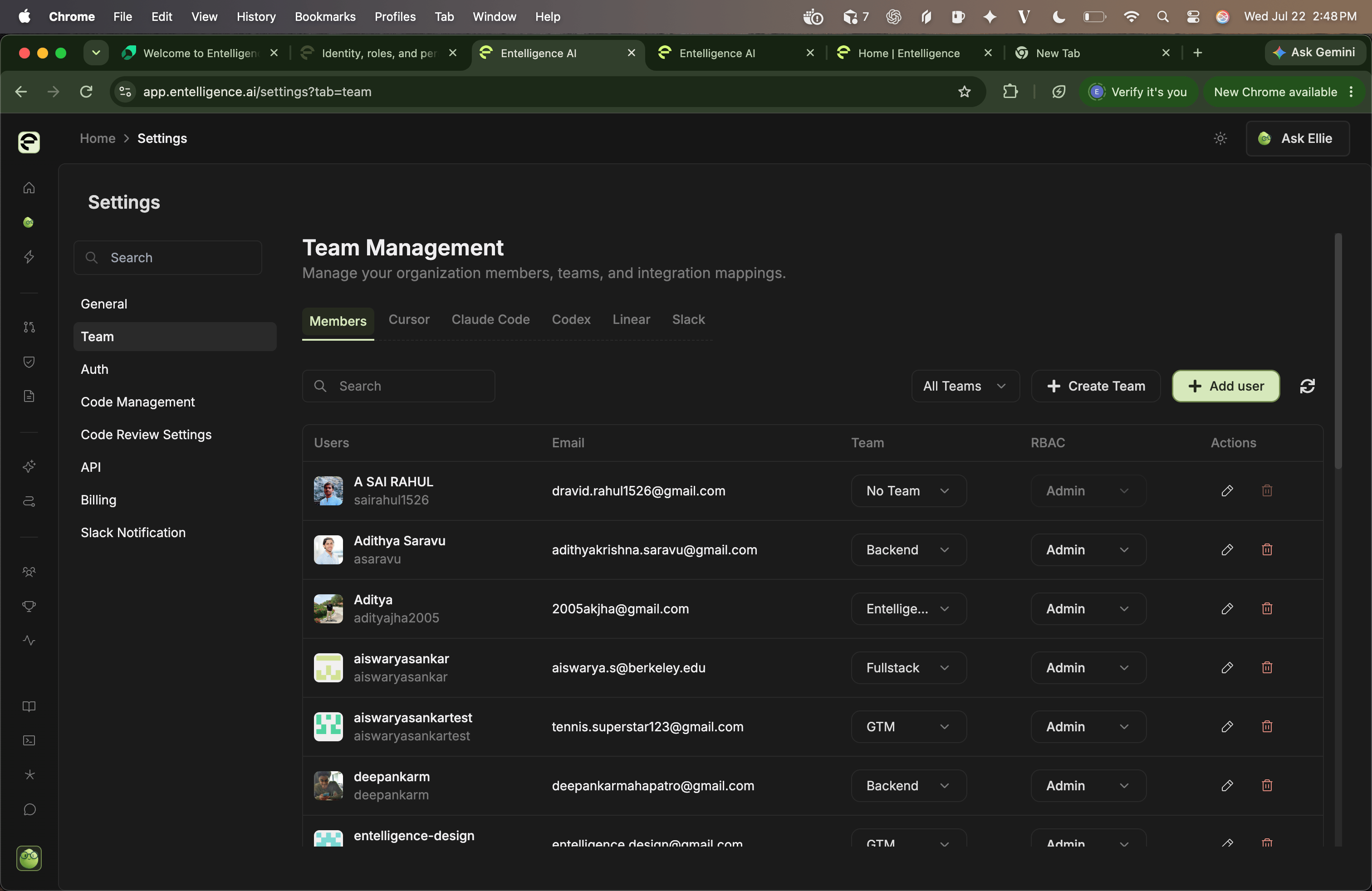
Task: Open RBAC Admin dropdown for aiswaryasankar
Action: tap(1088, 667)
